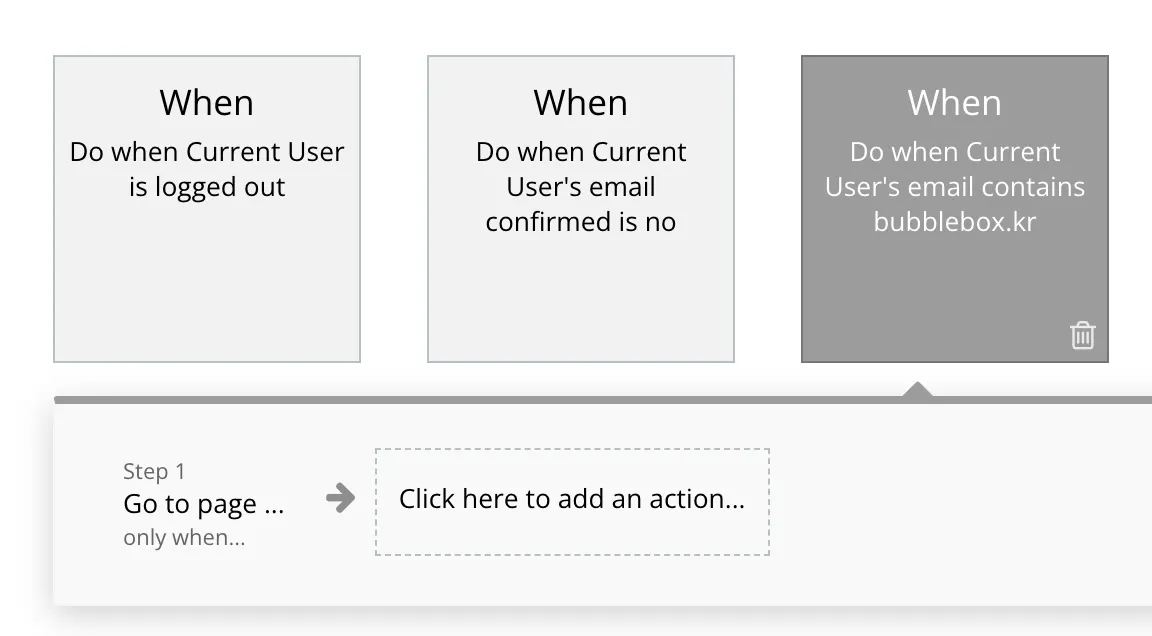The image size is (1152, 636).
Task: Click the pointer triangle below the selected event
Action: pyautogui.click(x=917, y=390)
